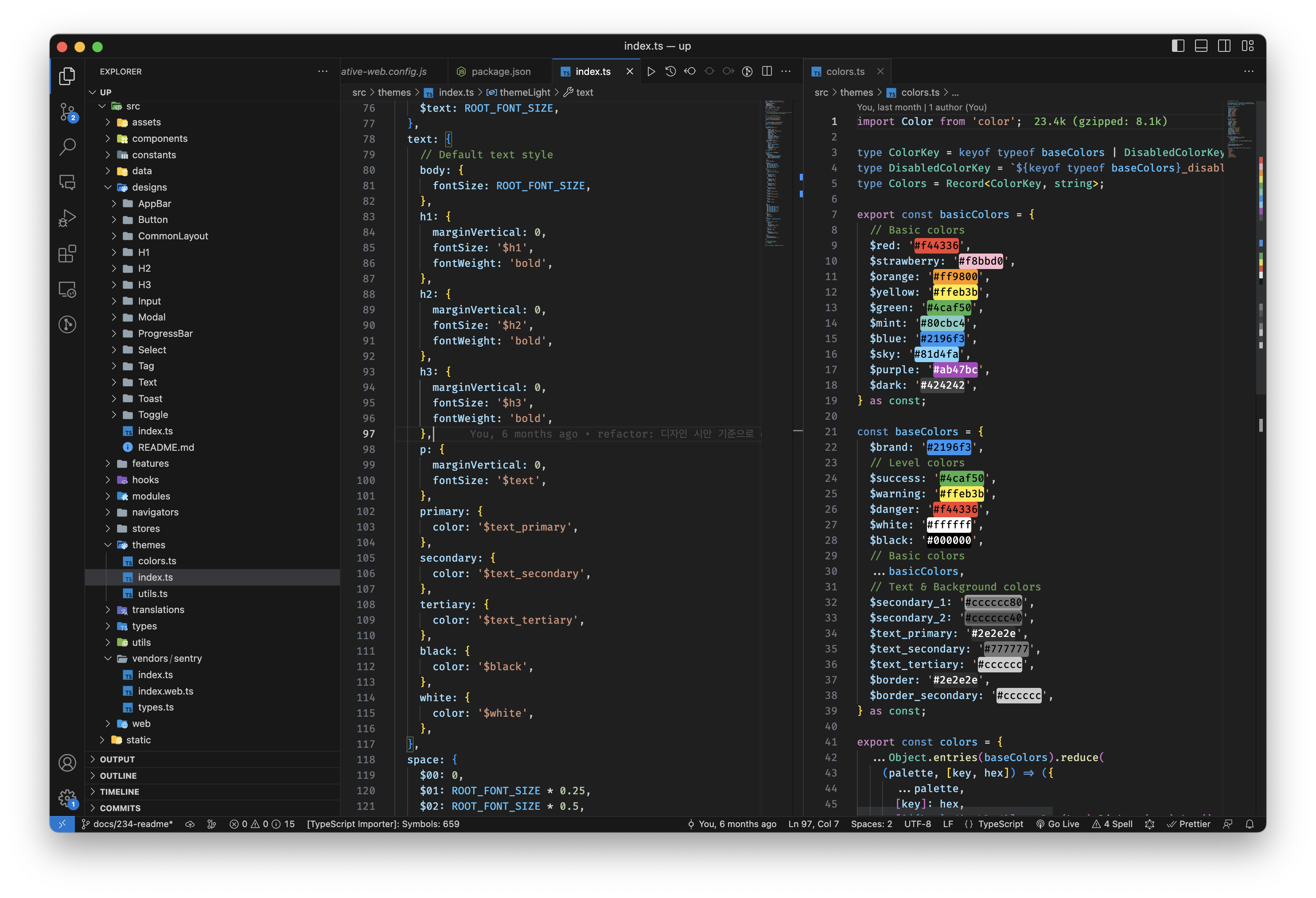Viewport: 1316px width, 898px height.
Task: Open utils.ts in themes folder
Action: click(153, 594)
